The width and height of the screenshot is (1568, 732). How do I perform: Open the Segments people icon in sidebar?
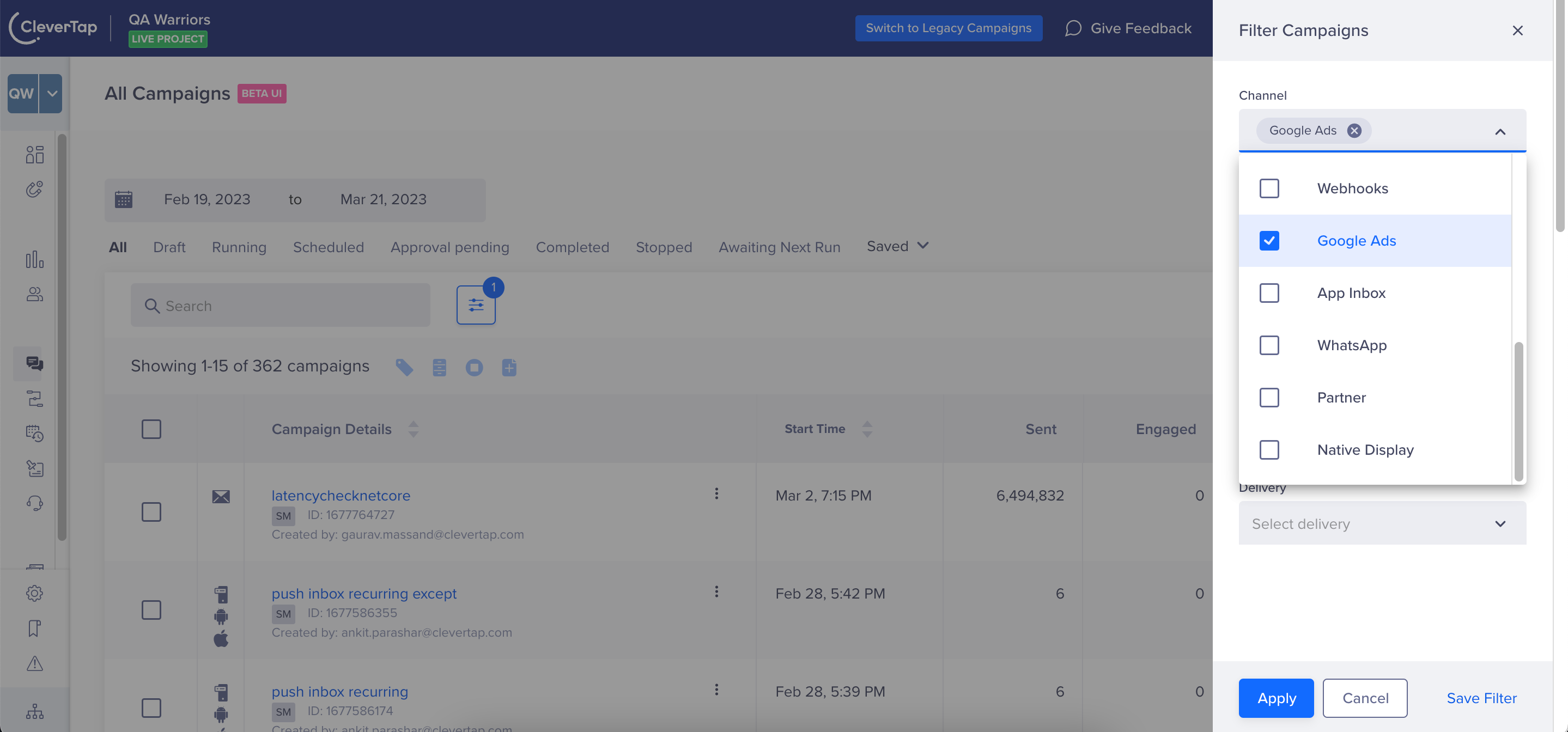(x=35, y=295)
